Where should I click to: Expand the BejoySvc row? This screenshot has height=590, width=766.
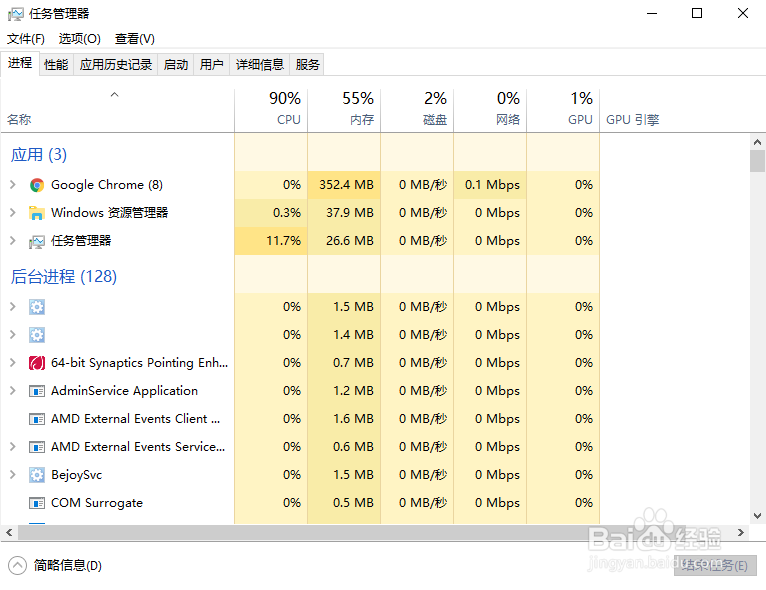[13, 475]
